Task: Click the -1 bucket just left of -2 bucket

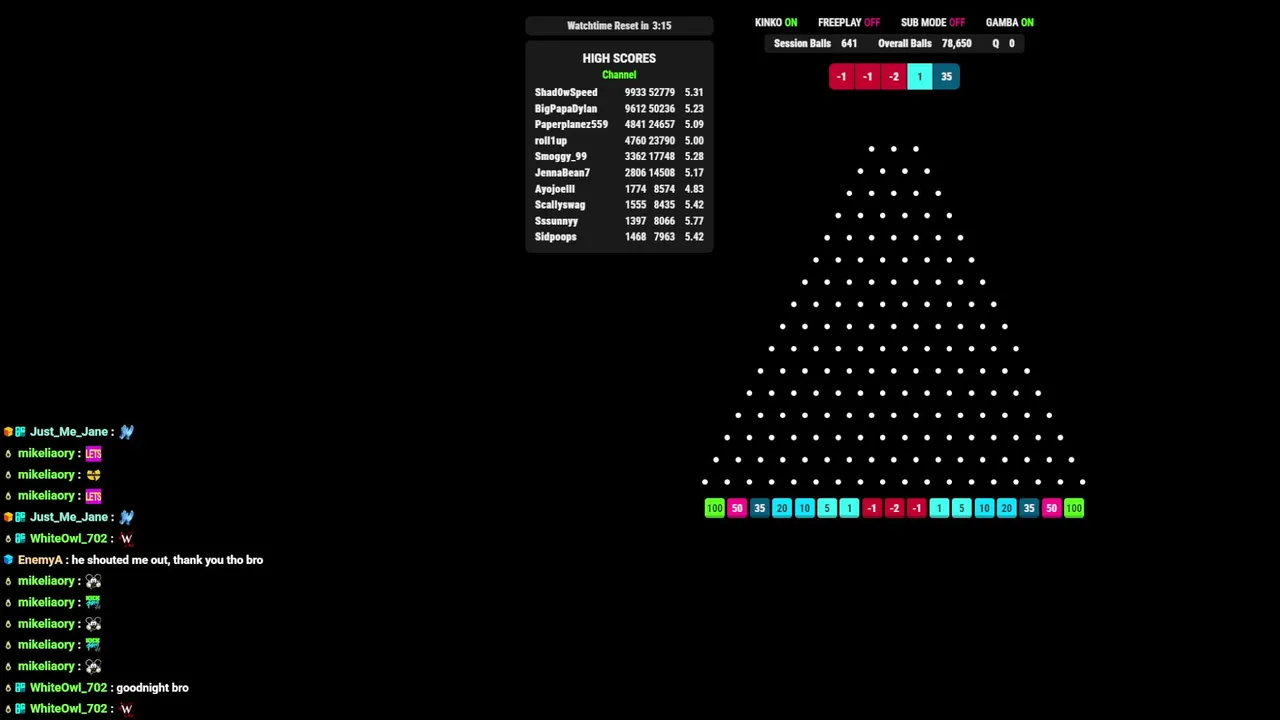Action: [x=872, y=508]
